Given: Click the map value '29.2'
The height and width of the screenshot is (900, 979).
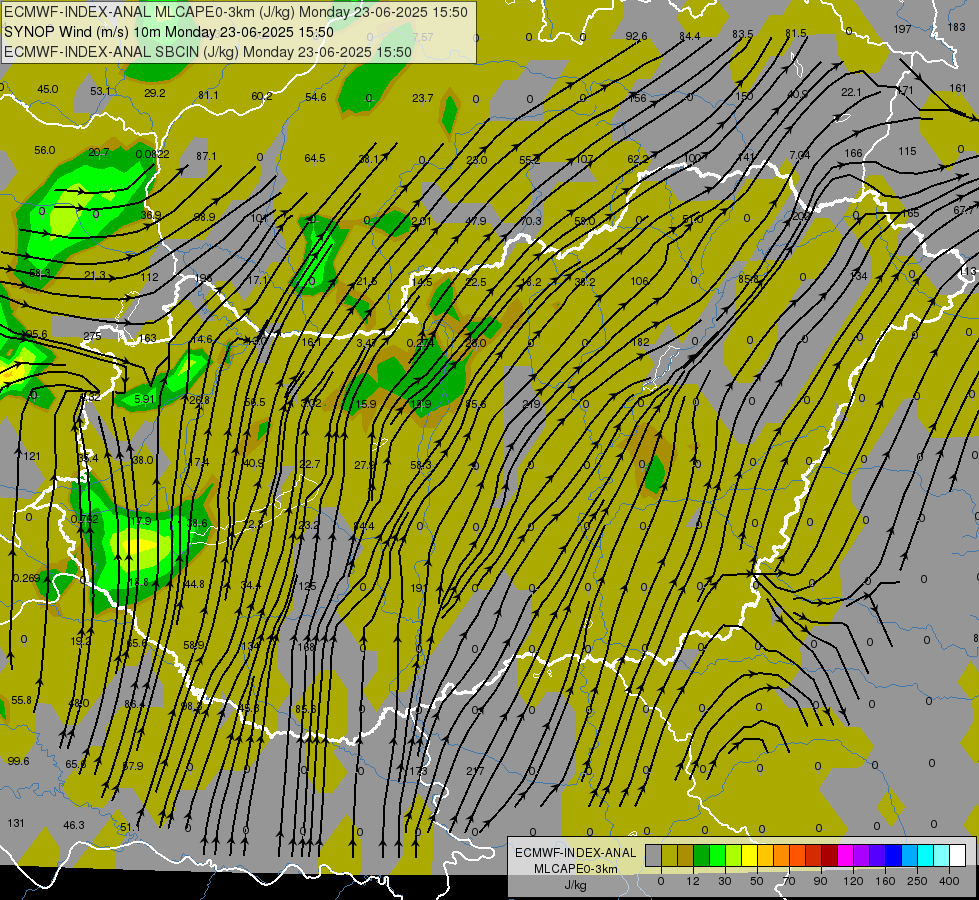Looking at the screenshot, I should (x=154, y=93).
